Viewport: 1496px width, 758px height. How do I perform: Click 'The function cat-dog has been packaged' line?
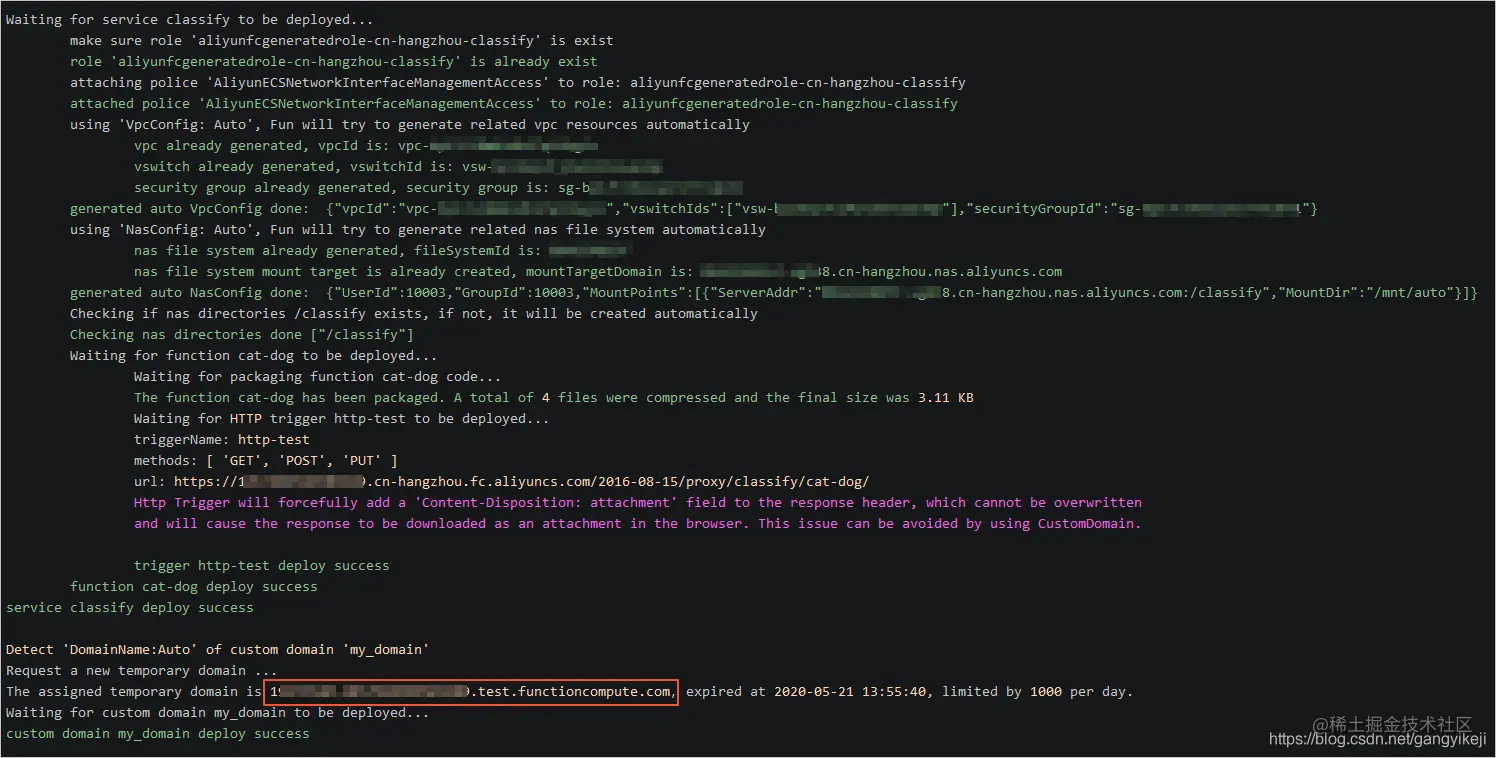click(554, 398)
